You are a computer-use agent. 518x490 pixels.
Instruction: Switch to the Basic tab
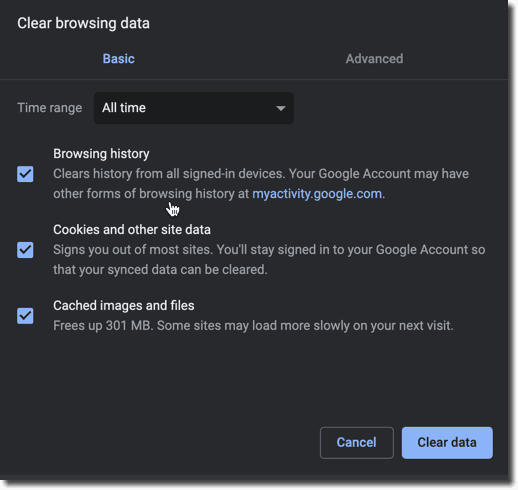pyautogui.click(x=118, y=59)
